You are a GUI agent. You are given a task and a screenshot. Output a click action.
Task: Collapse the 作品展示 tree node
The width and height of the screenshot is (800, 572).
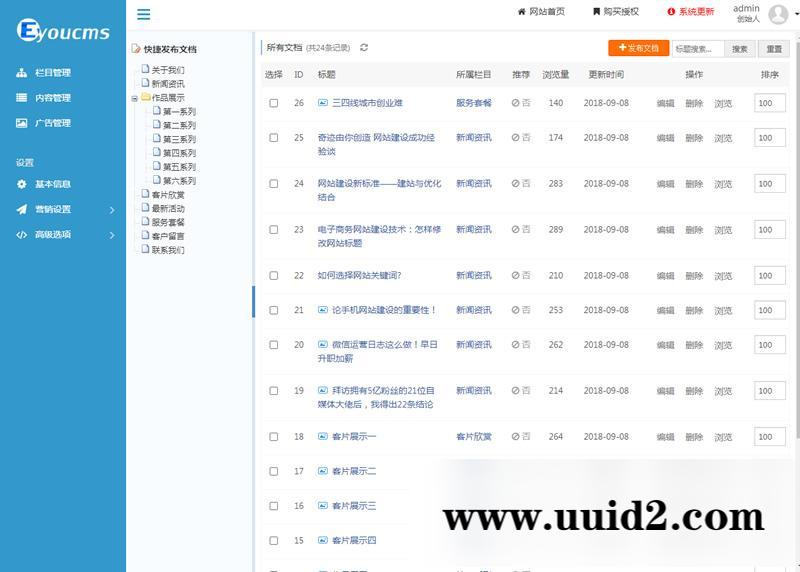click(x=135, y=98)
